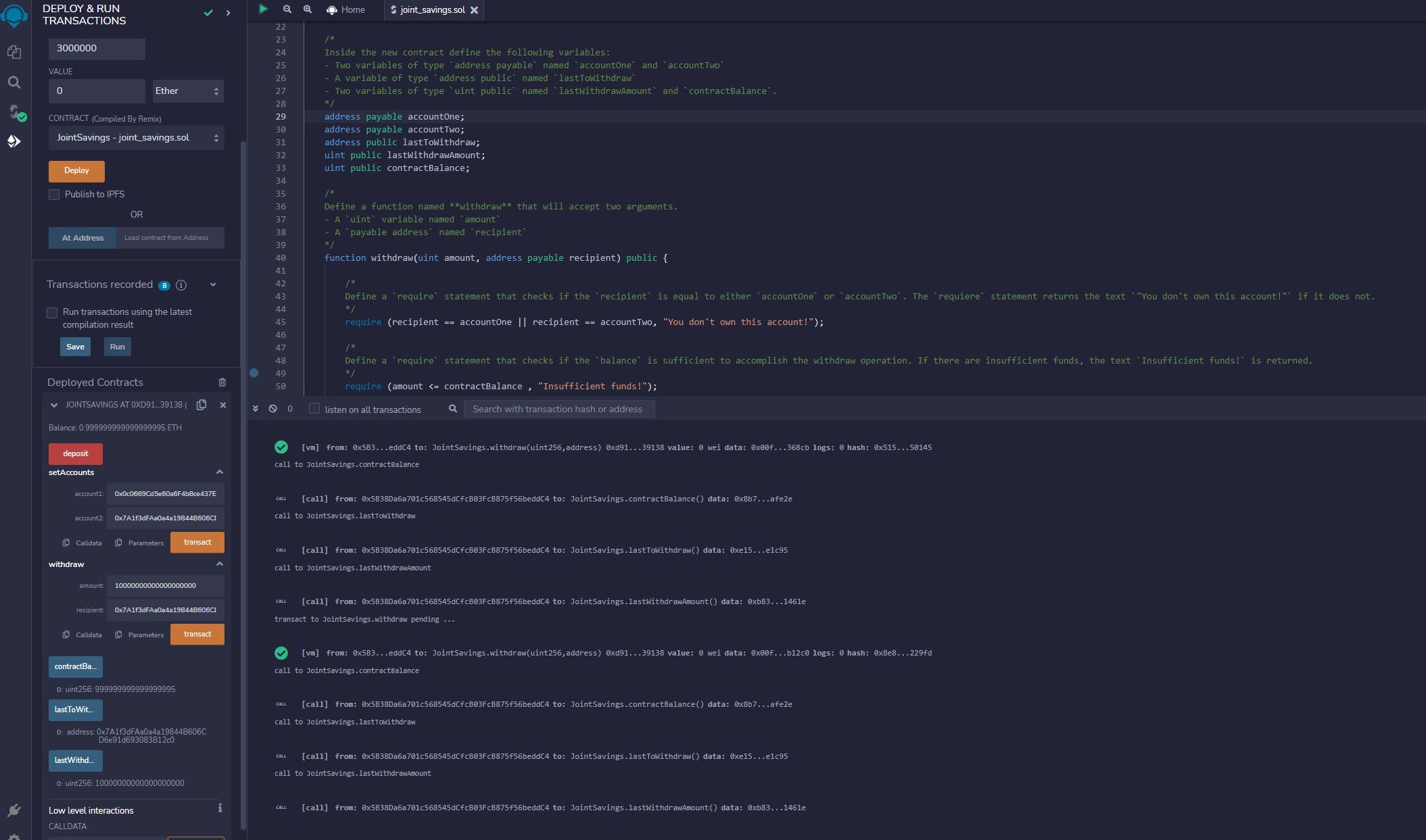
Task: Enable Publish to IPFS
Action: point(54,194)
